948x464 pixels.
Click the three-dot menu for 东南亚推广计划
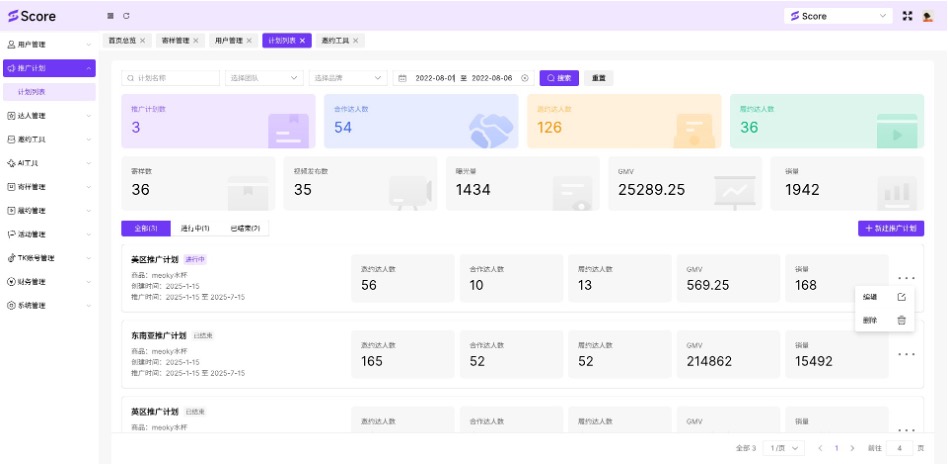[906, 354]
